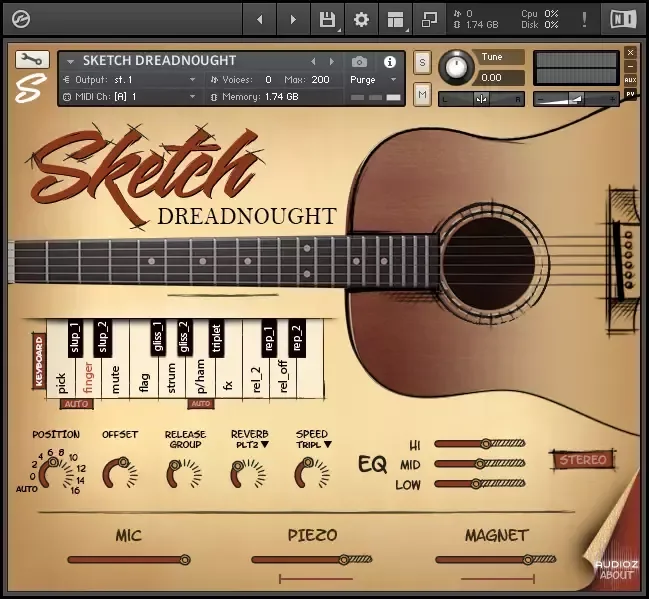Select the finger articulation key
The height and width of the screenshot is (599, 649).
(88, 378)
